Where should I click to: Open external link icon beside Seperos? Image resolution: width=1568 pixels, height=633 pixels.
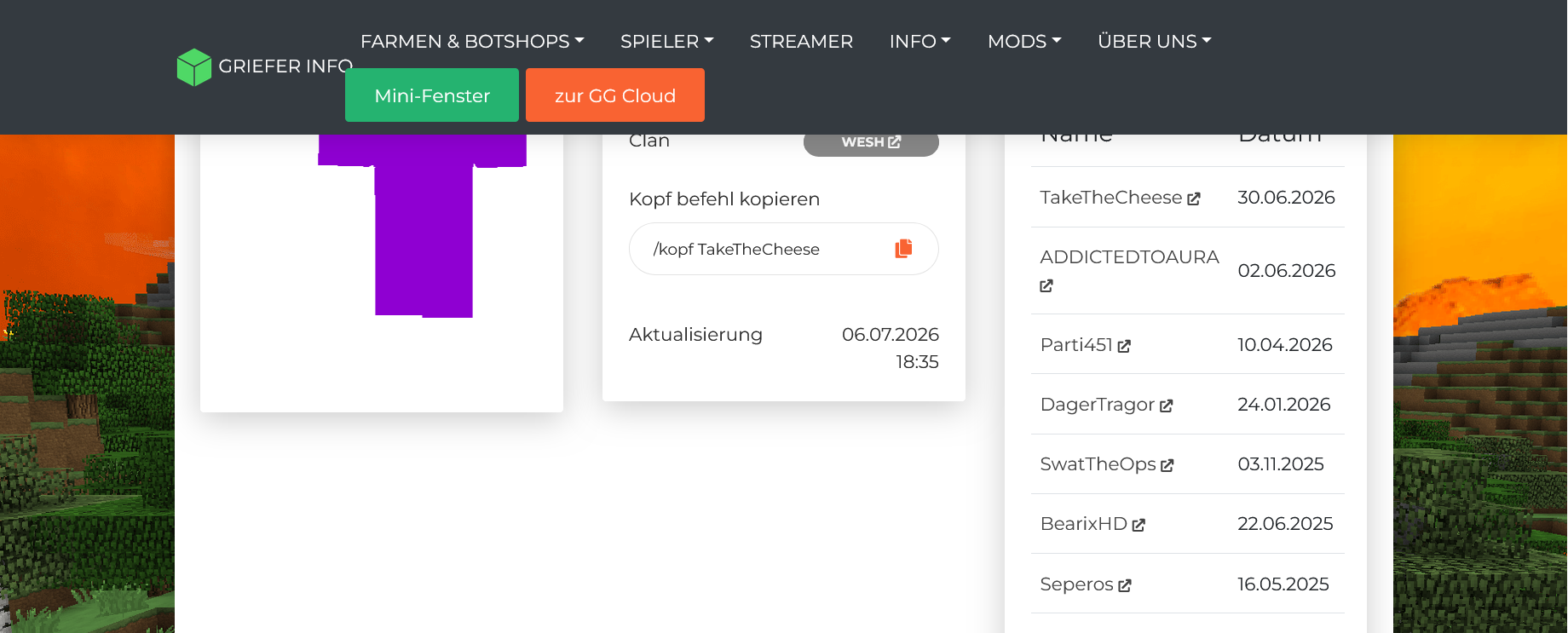tap(1125, 585)
